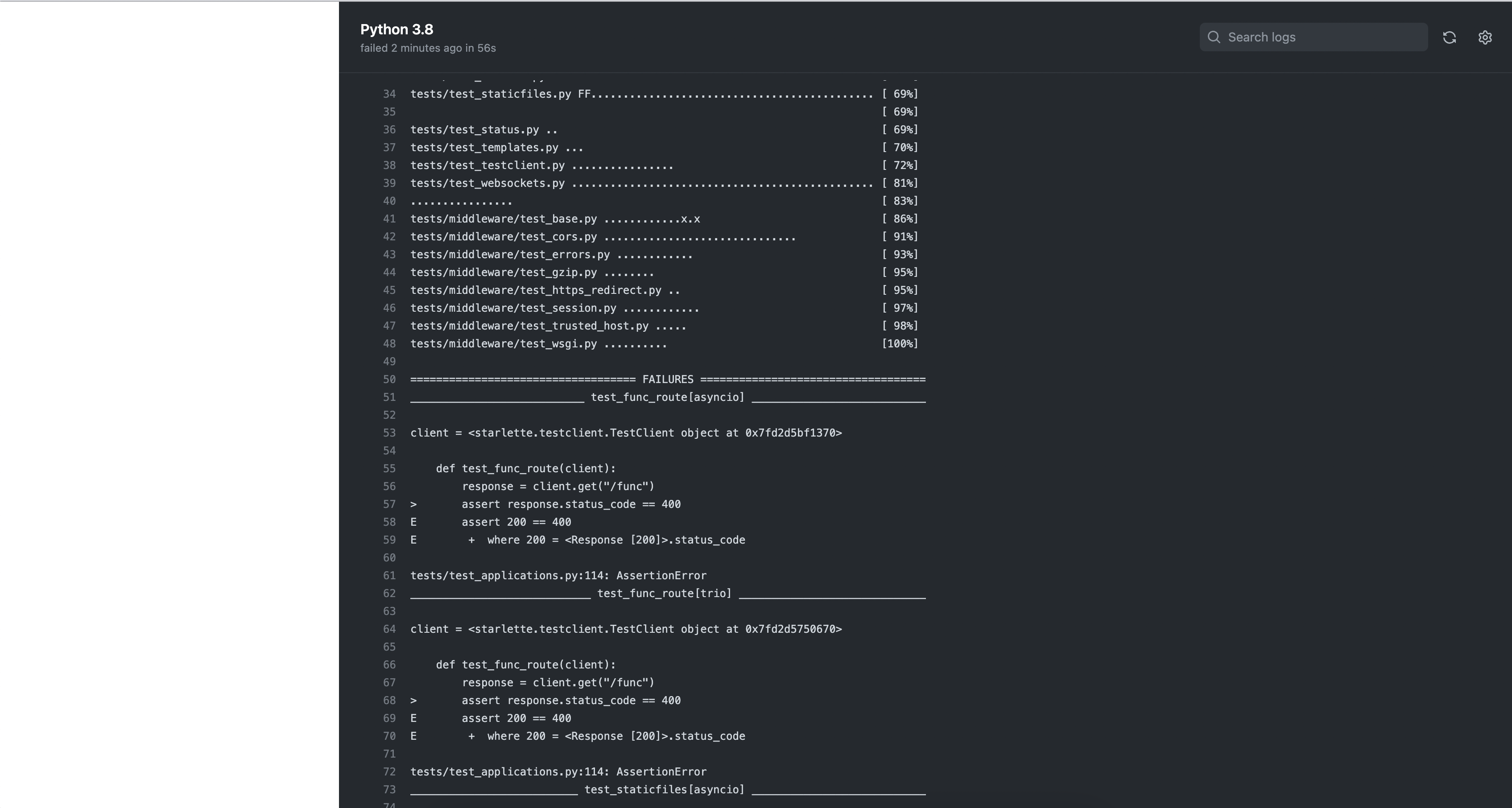The width and height of the screenshot is (1512, 808).
Task: Select line number 57 of failing assert
Action: [x=389, y=504]
